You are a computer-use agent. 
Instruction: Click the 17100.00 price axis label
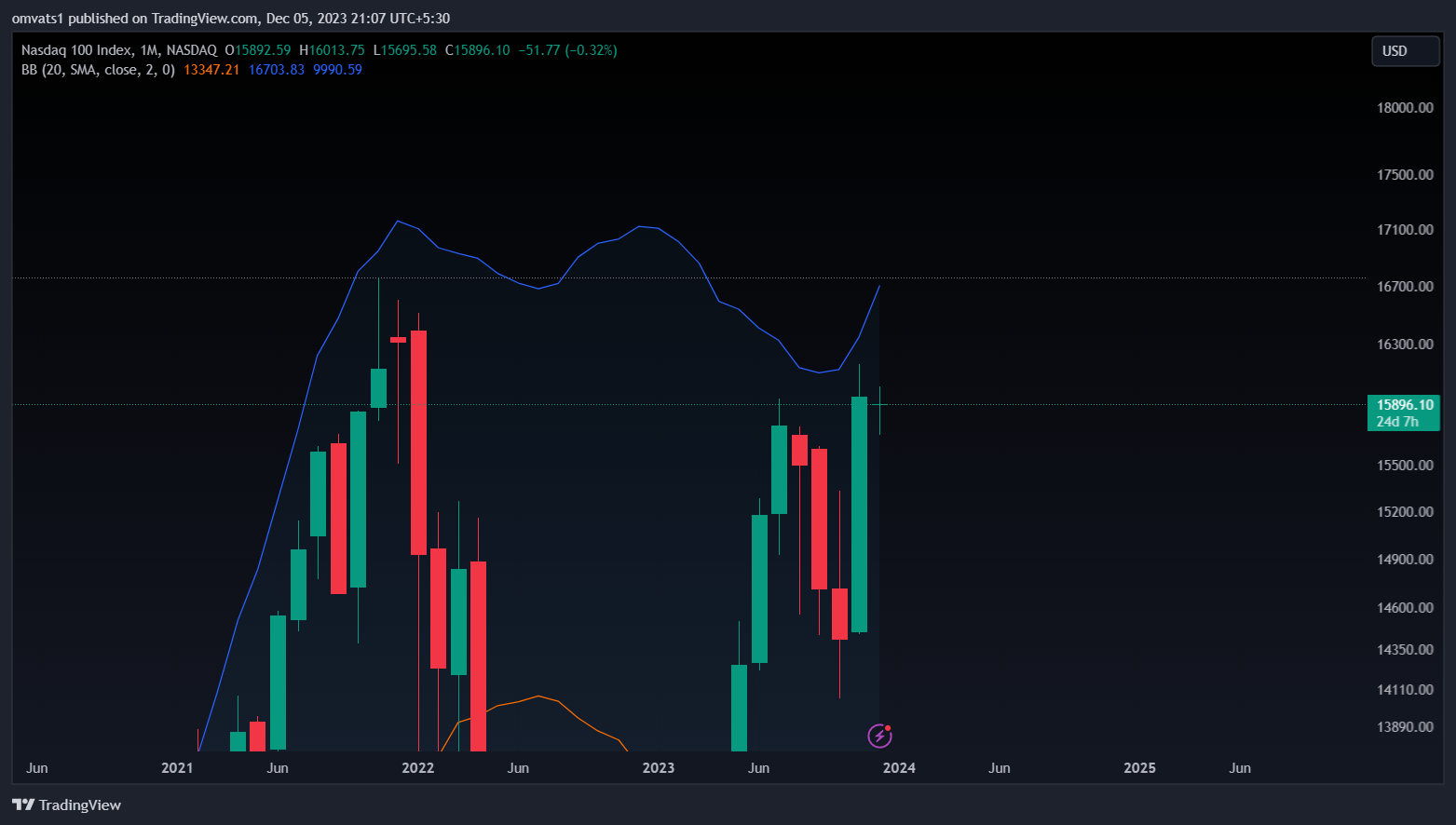point(1405,230)
